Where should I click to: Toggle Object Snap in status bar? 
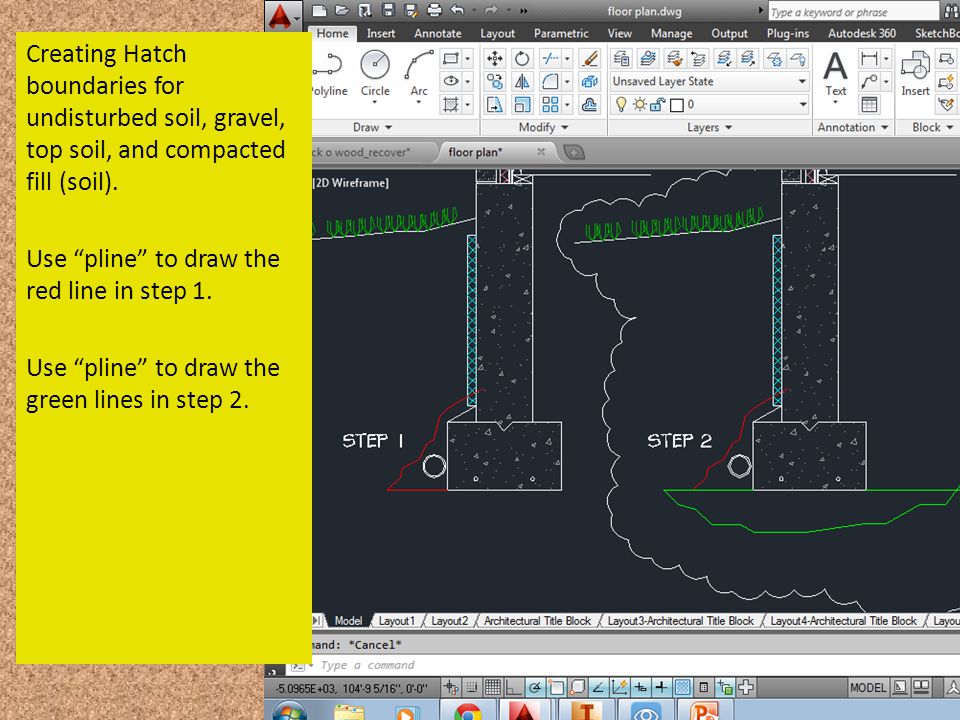(556, 688)
